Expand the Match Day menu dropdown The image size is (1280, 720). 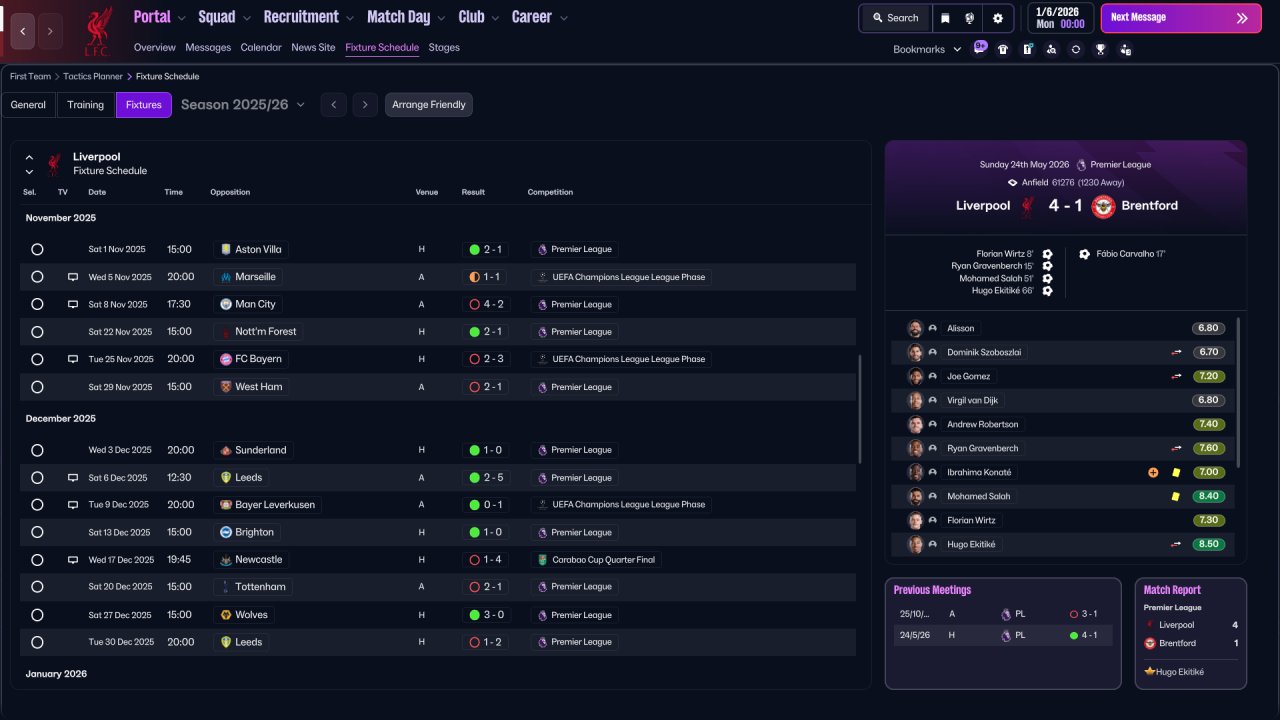coord(441,18)
